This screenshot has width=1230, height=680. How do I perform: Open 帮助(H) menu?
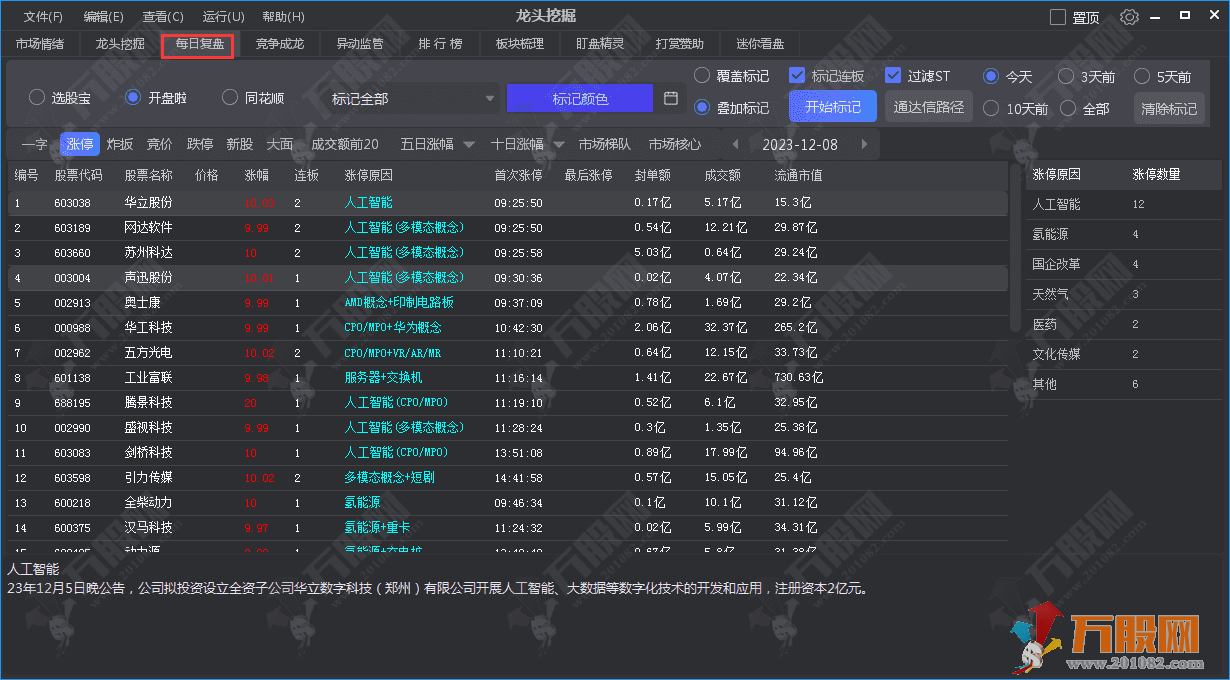point(283,17)
